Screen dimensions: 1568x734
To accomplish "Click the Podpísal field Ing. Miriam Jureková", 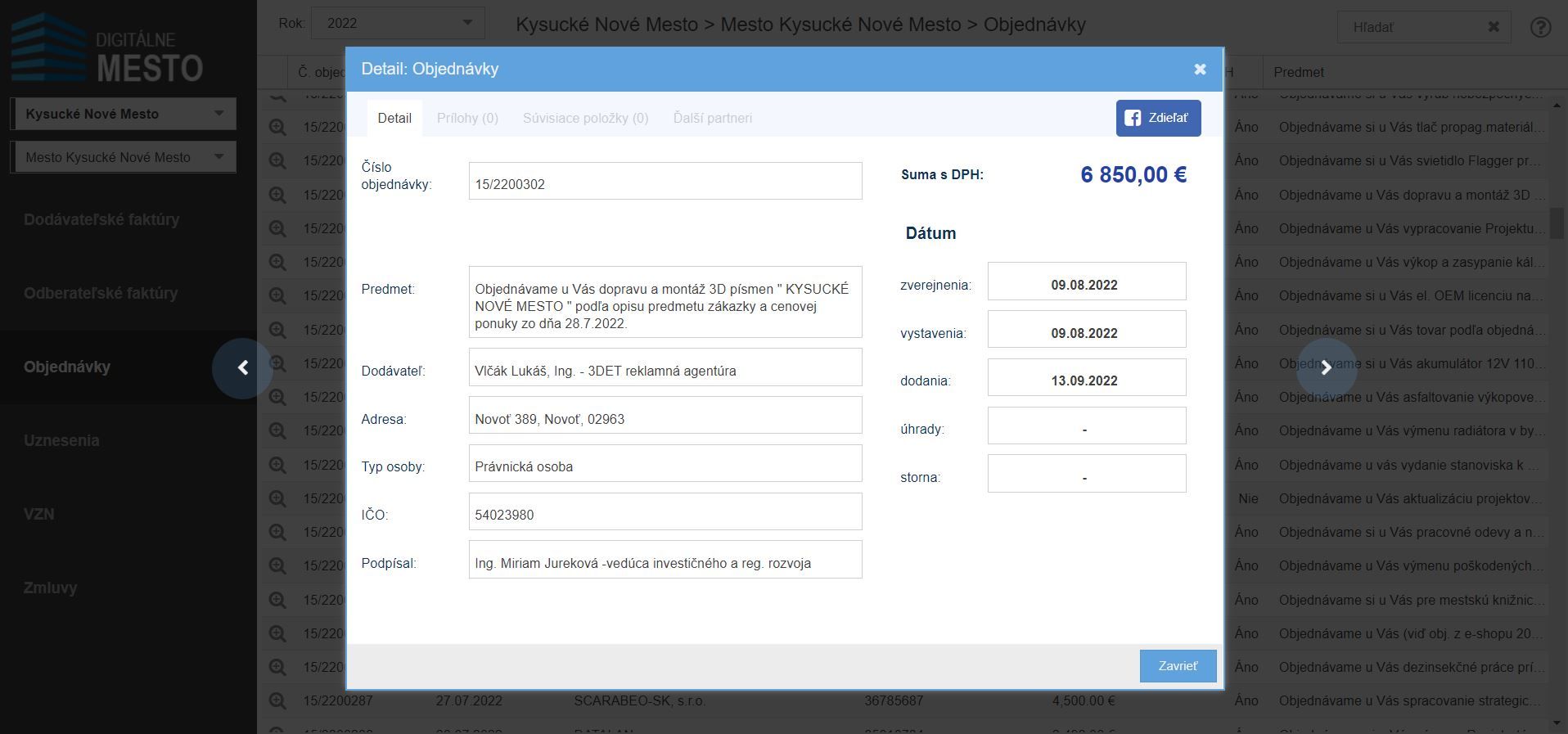I will click(x=665, y=560).
